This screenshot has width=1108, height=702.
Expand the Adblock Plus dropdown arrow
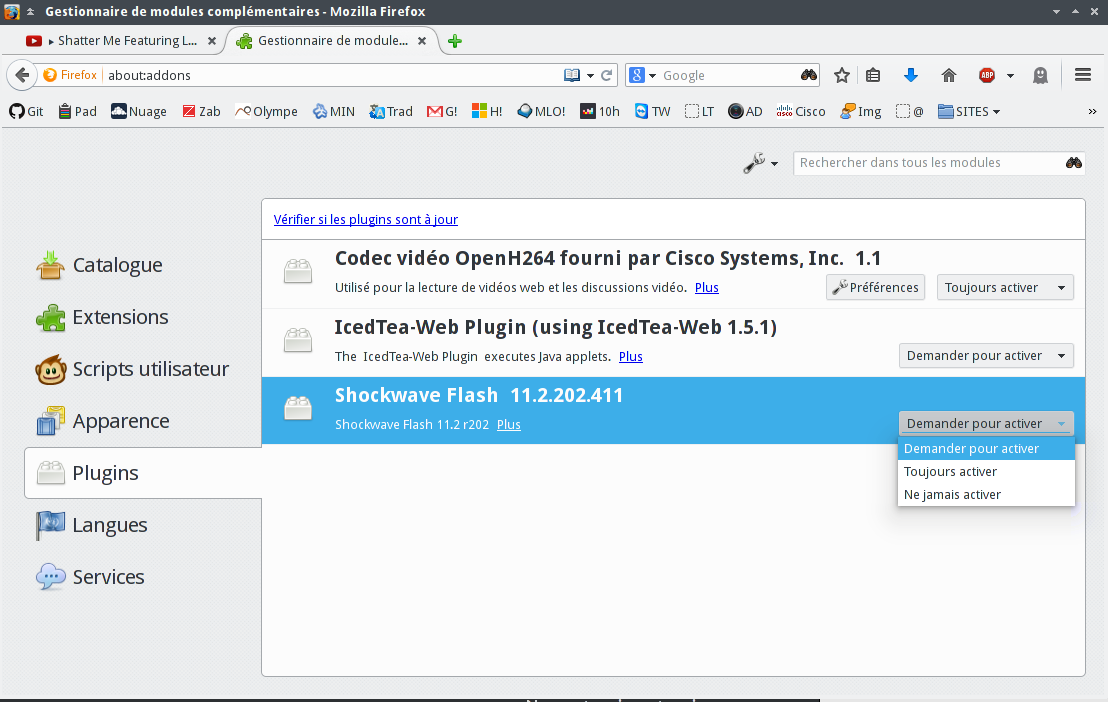click(x=1010, y=76)
